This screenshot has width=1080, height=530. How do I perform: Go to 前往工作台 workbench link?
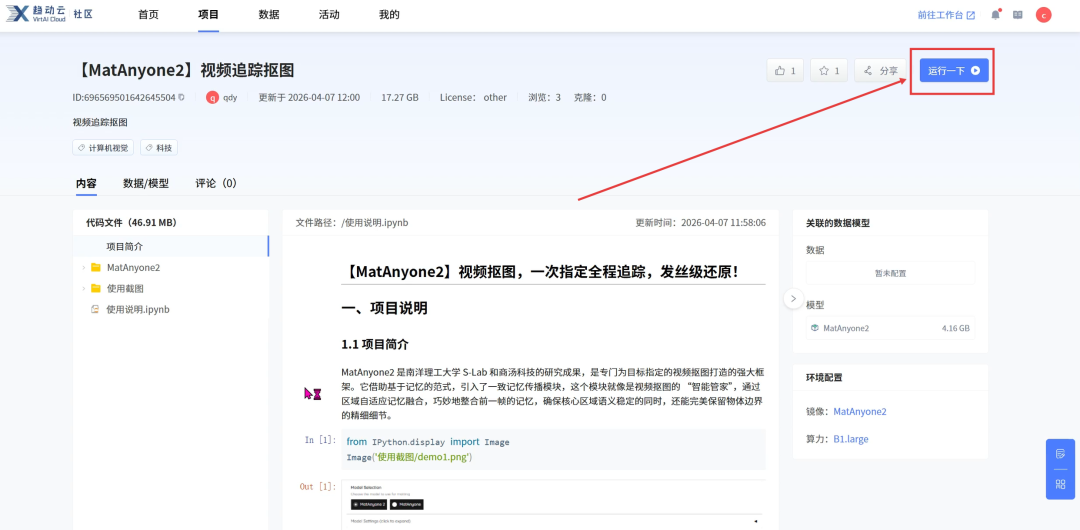(946, 14)
